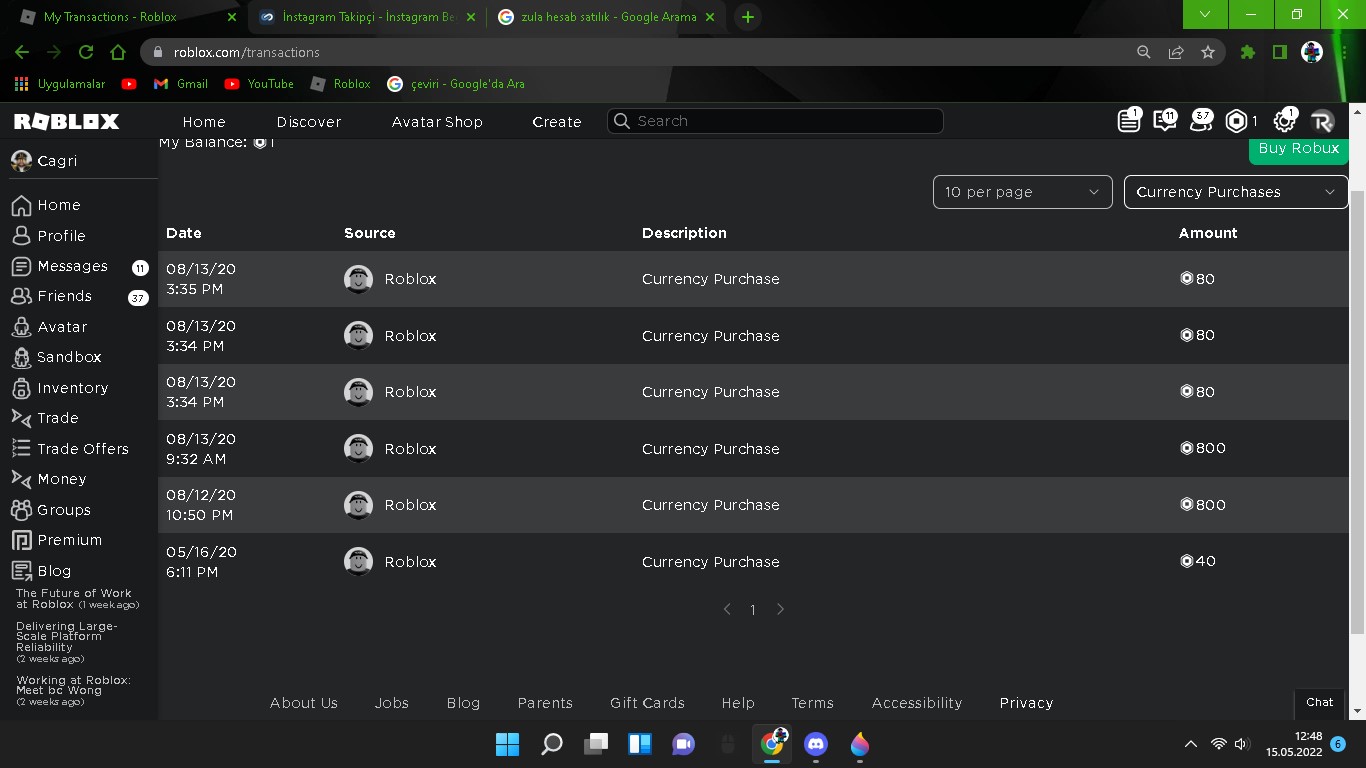Open the settings gear icon

pos(1284,121)
